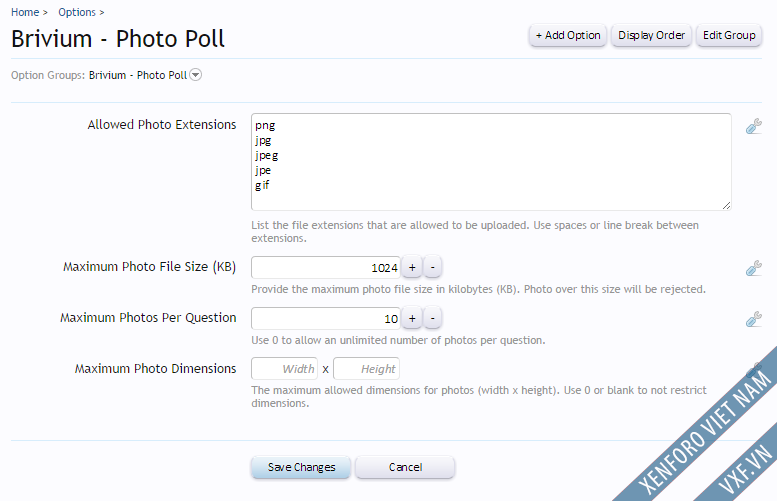Increase Maximum Photo File Size with plus
777x501 pixels.
[412, 268]
